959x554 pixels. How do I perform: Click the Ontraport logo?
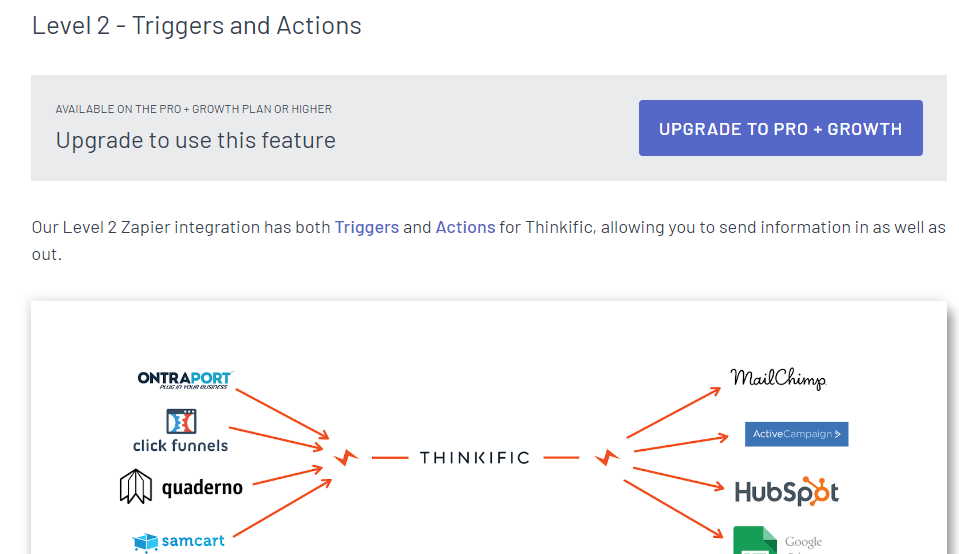tap(185, 380)
